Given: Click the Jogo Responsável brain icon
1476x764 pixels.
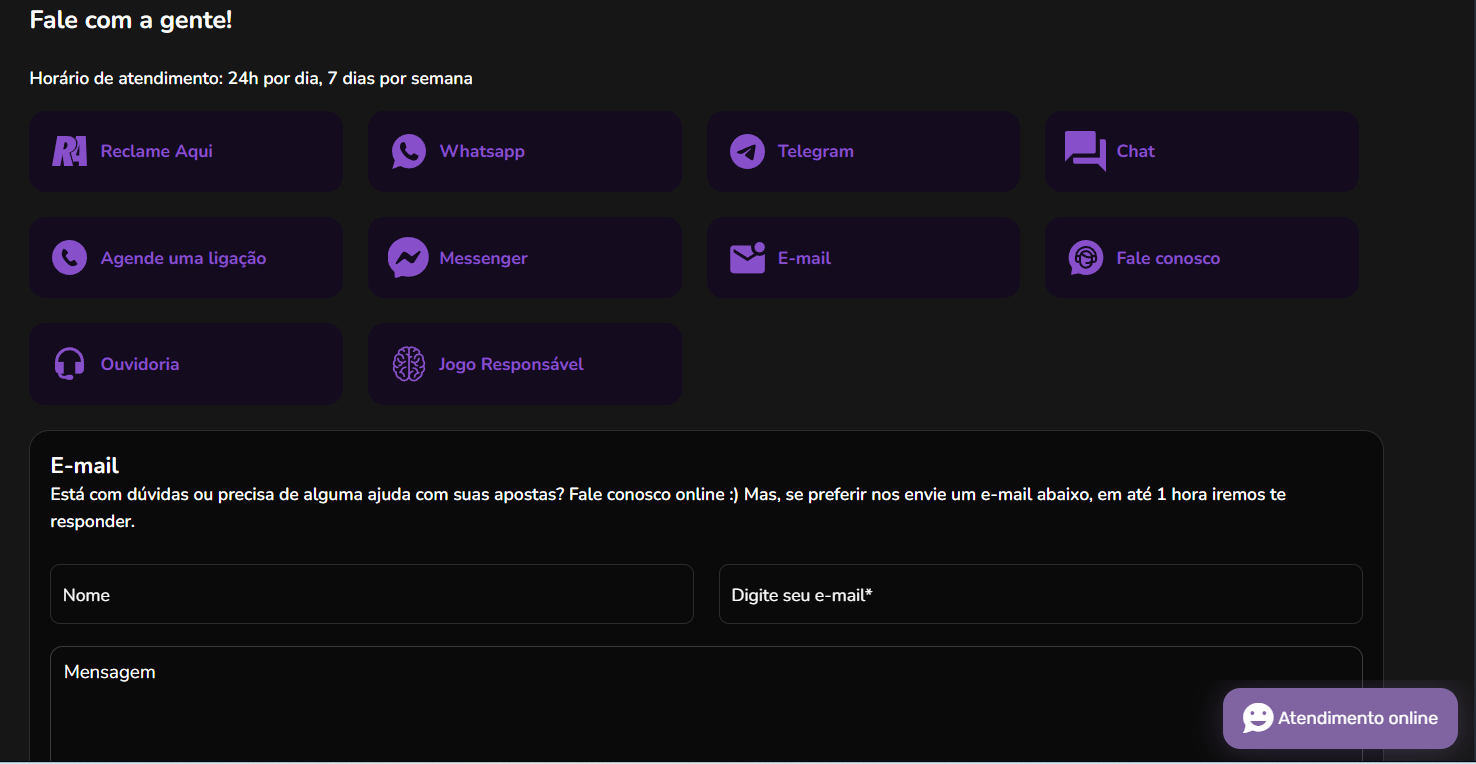Looking at the screenshot, I should coord(408,364).
